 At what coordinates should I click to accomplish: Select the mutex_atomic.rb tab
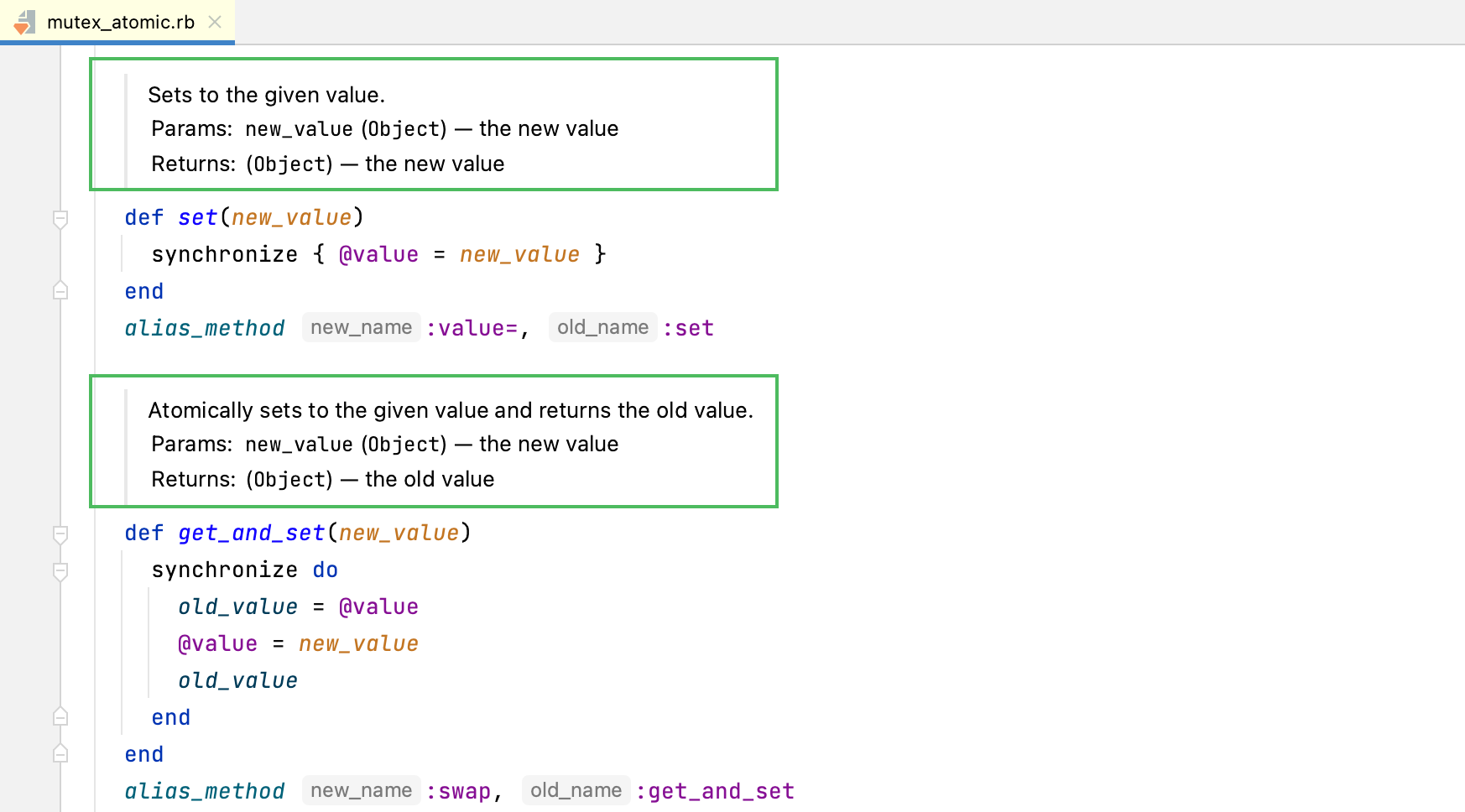[120, 22]
